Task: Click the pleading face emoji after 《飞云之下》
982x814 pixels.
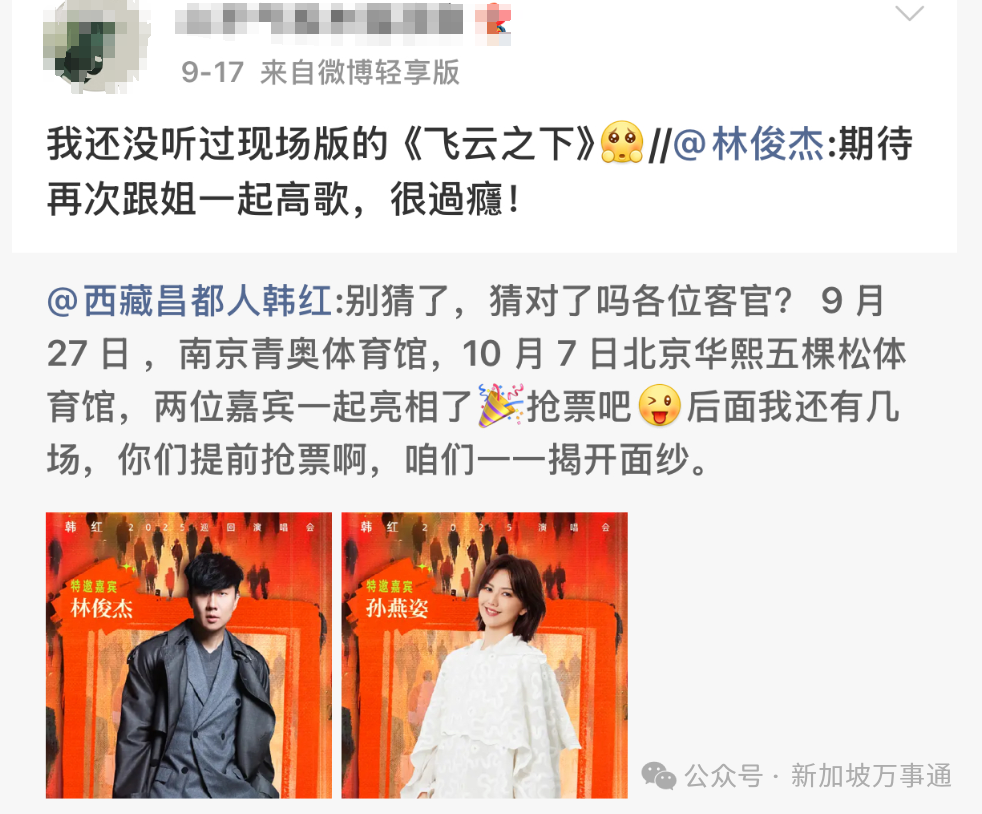Action: tap(621, 143)
